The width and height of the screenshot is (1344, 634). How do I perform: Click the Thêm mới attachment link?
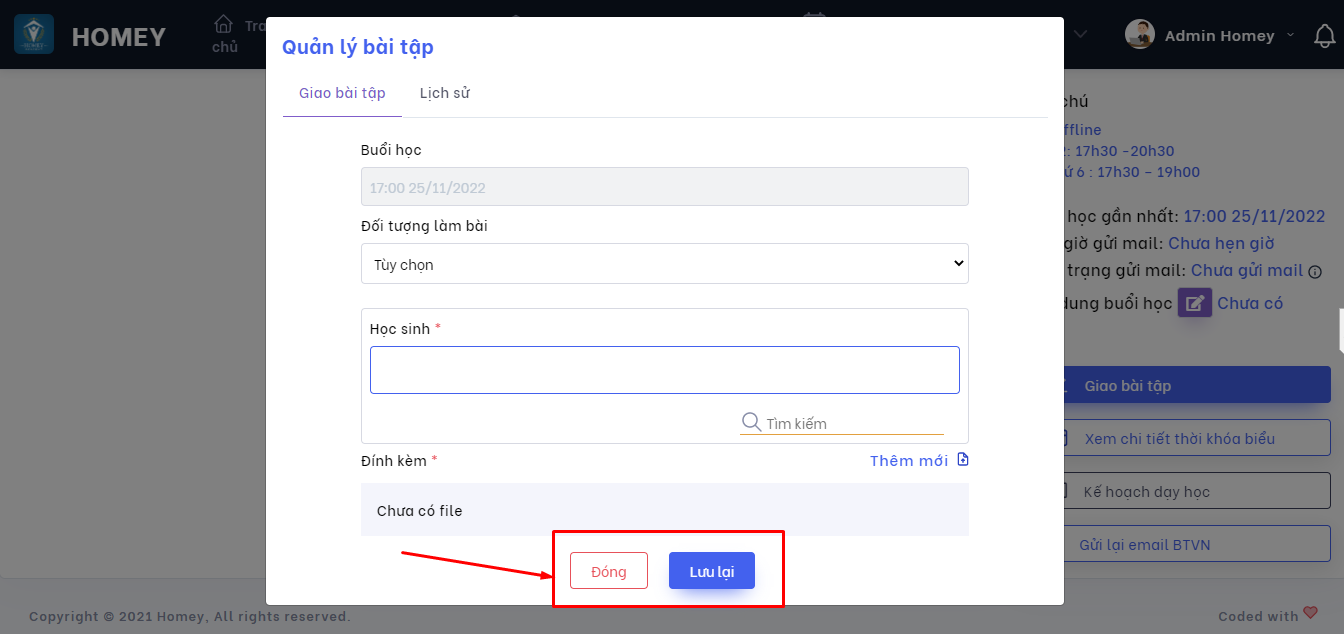(908, 460)
